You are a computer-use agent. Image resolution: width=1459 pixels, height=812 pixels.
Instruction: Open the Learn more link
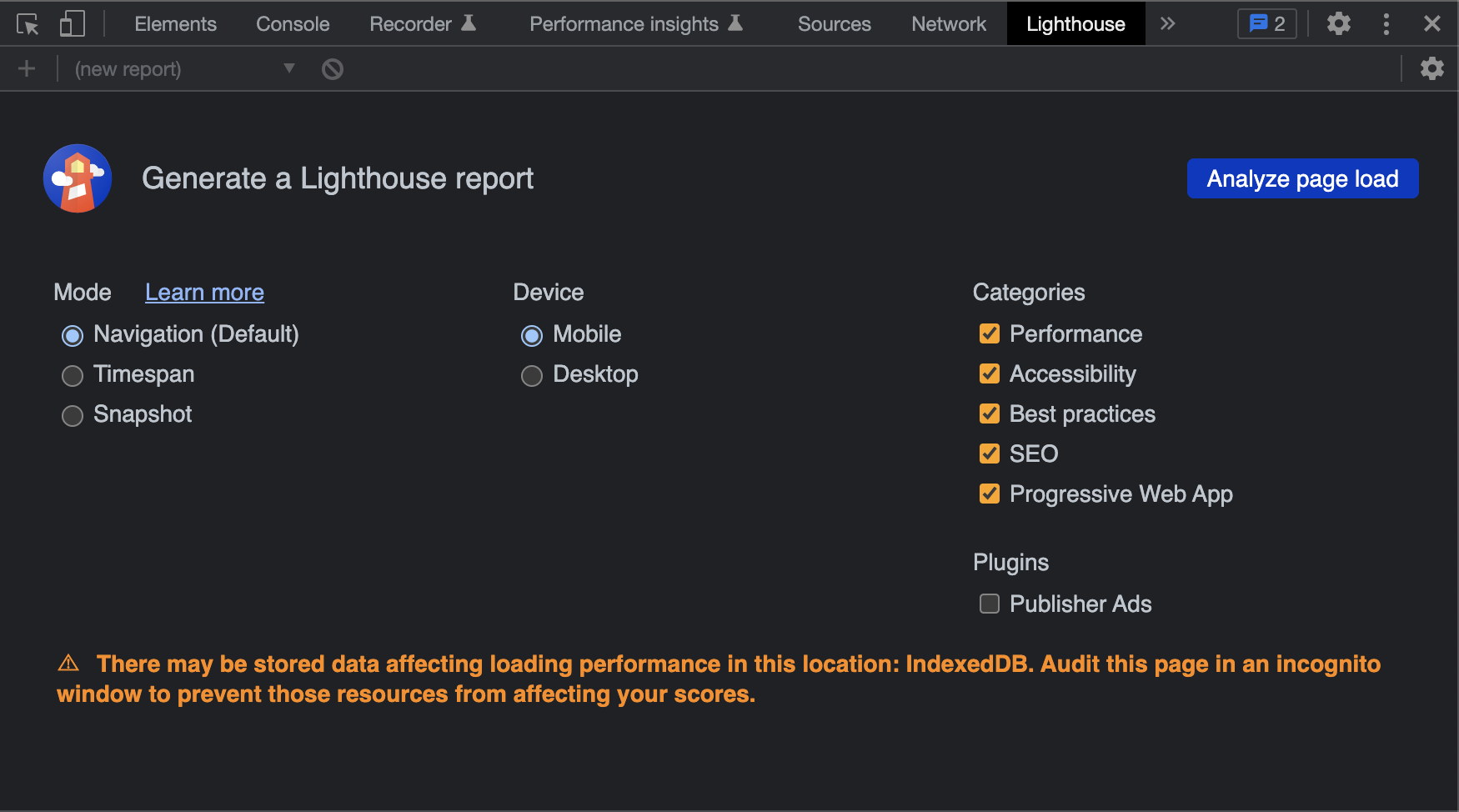pos(204,293)
